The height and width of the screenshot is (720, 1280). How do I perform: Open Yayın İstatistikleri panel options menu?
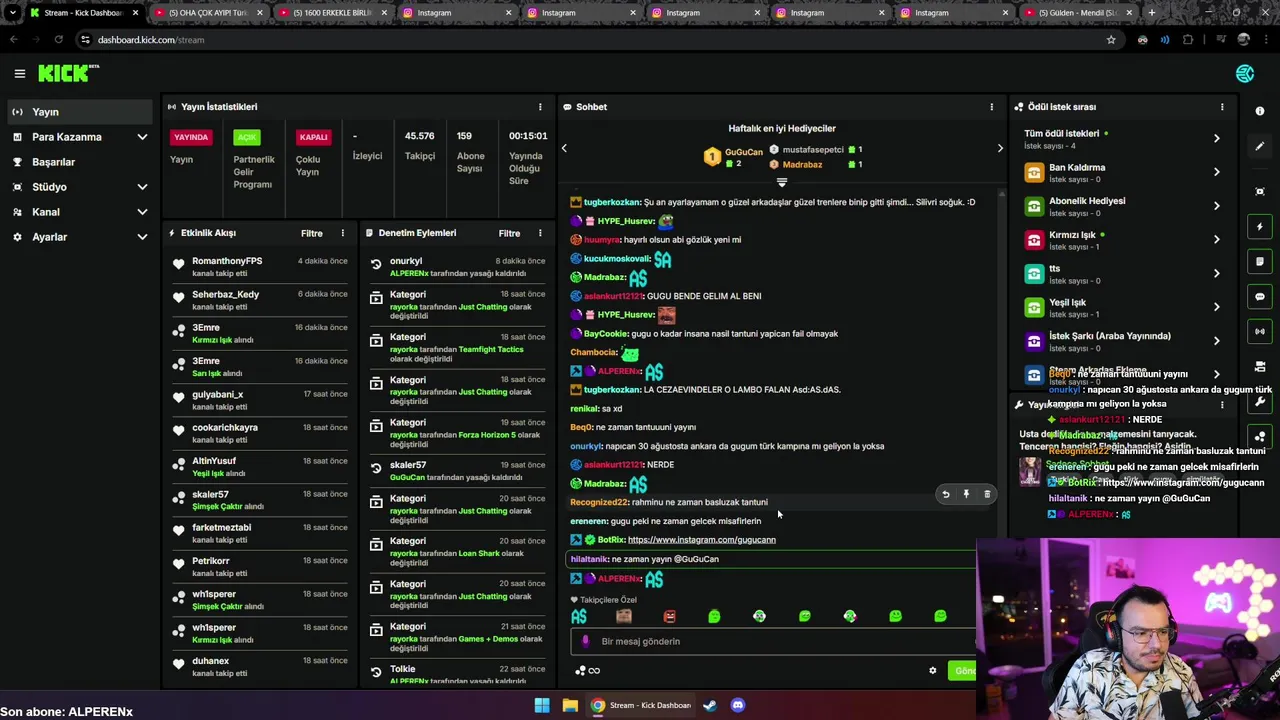(540, 107)
